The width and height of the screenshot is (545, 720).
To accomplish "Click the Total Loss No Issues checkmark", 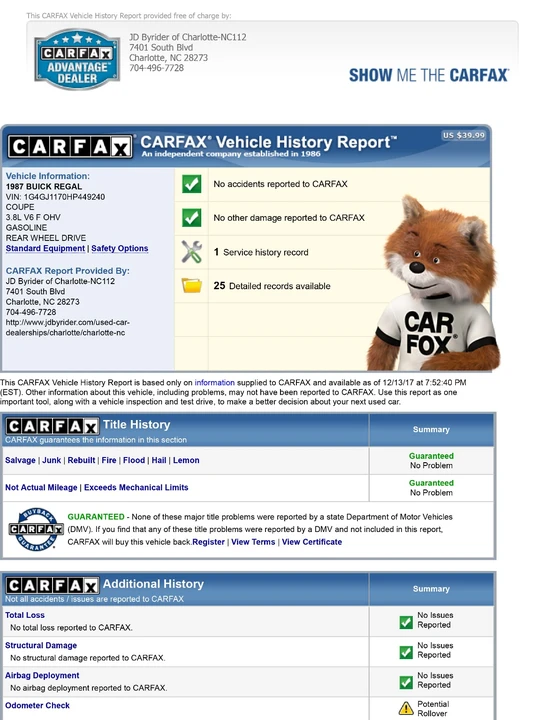I will click(x=406, y=622).
